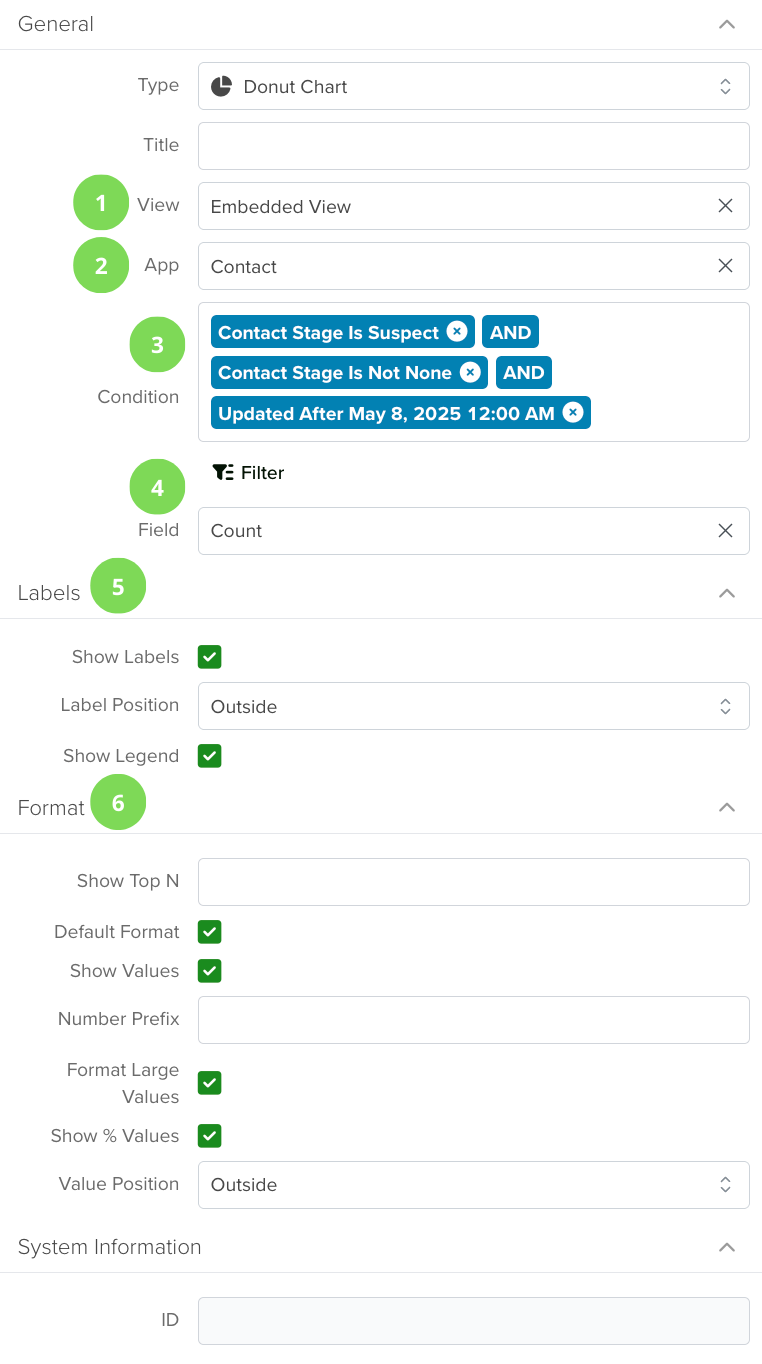
Task: Toggle the Show % Values checkbox
Action: (x=209, y=1136)
